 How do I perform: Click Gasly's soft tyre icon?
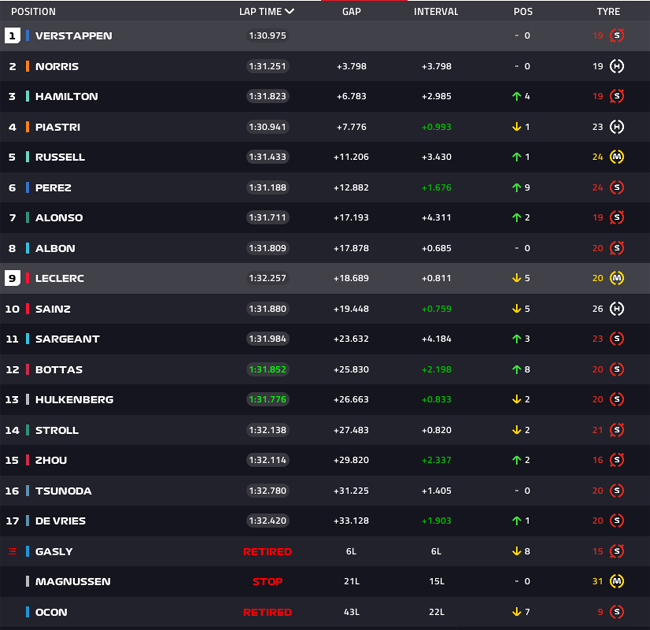617,551
